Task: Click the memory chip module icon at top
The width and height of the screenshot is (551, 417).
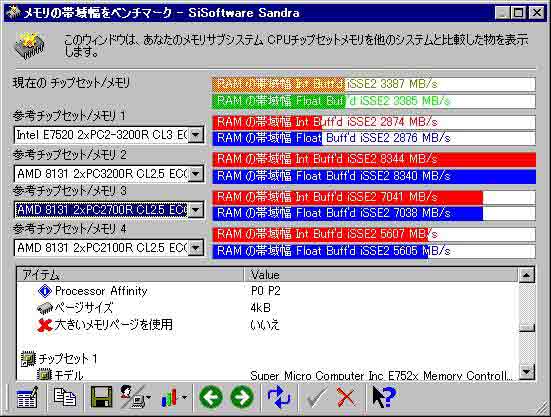Action: [30, 46]
